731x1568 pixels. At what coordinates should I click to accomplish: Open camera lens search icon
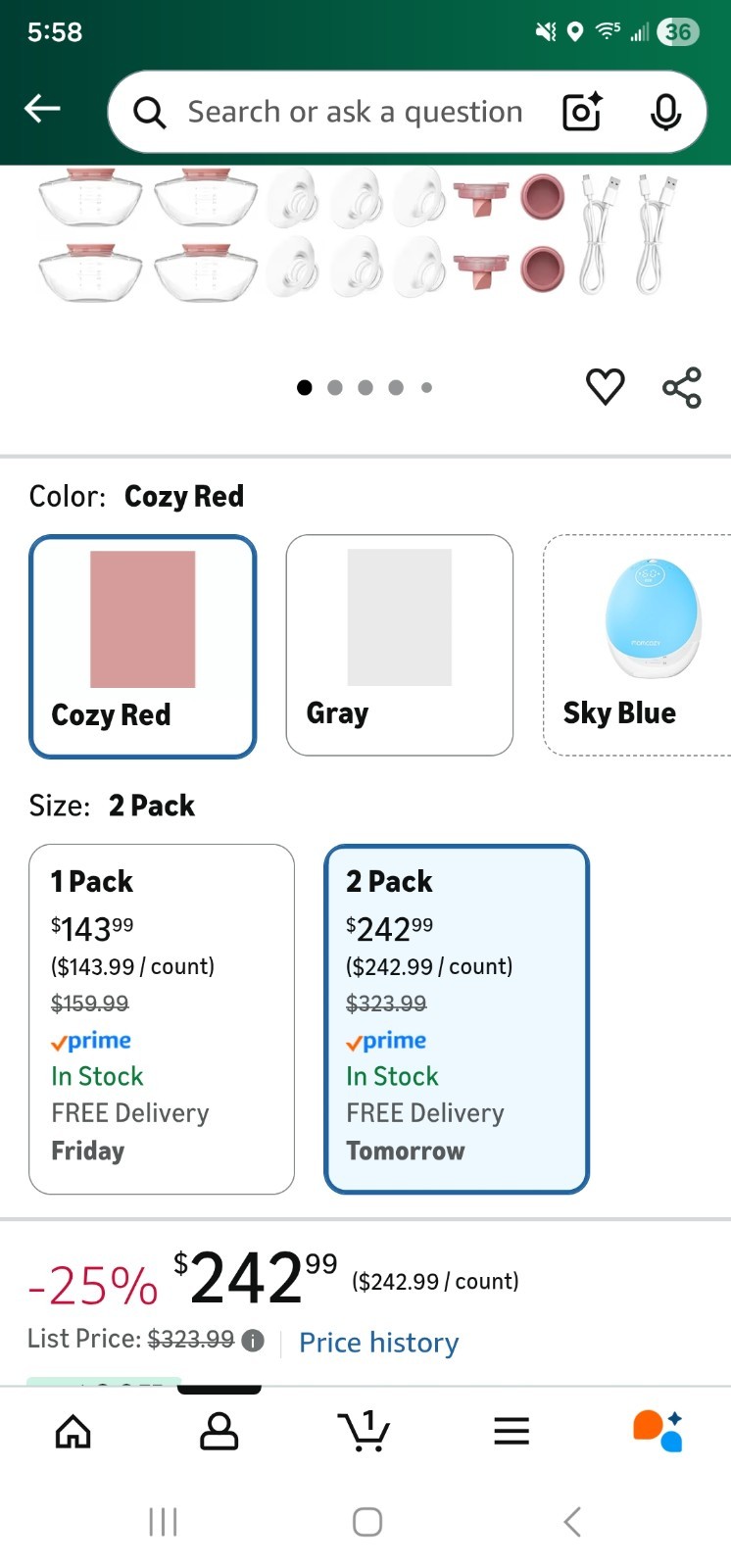(581, 113)
